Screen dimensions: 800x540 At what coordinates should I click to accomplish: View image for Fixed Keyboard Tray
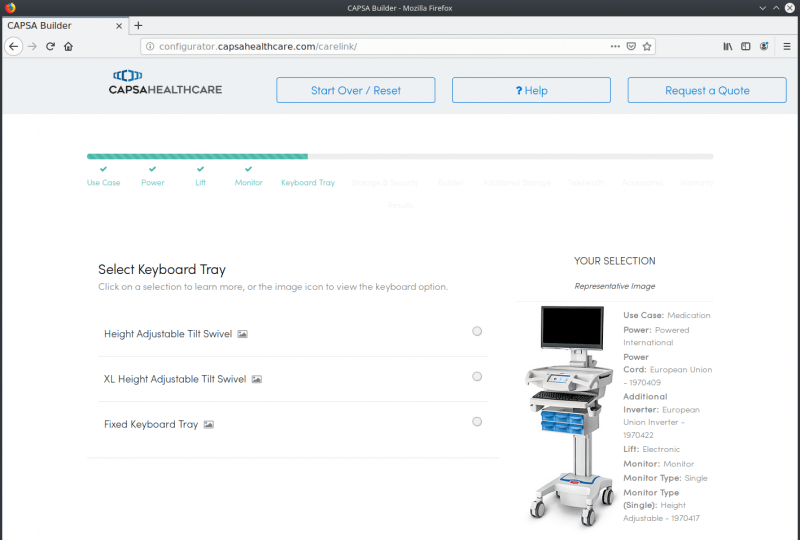tap(209, 425)
